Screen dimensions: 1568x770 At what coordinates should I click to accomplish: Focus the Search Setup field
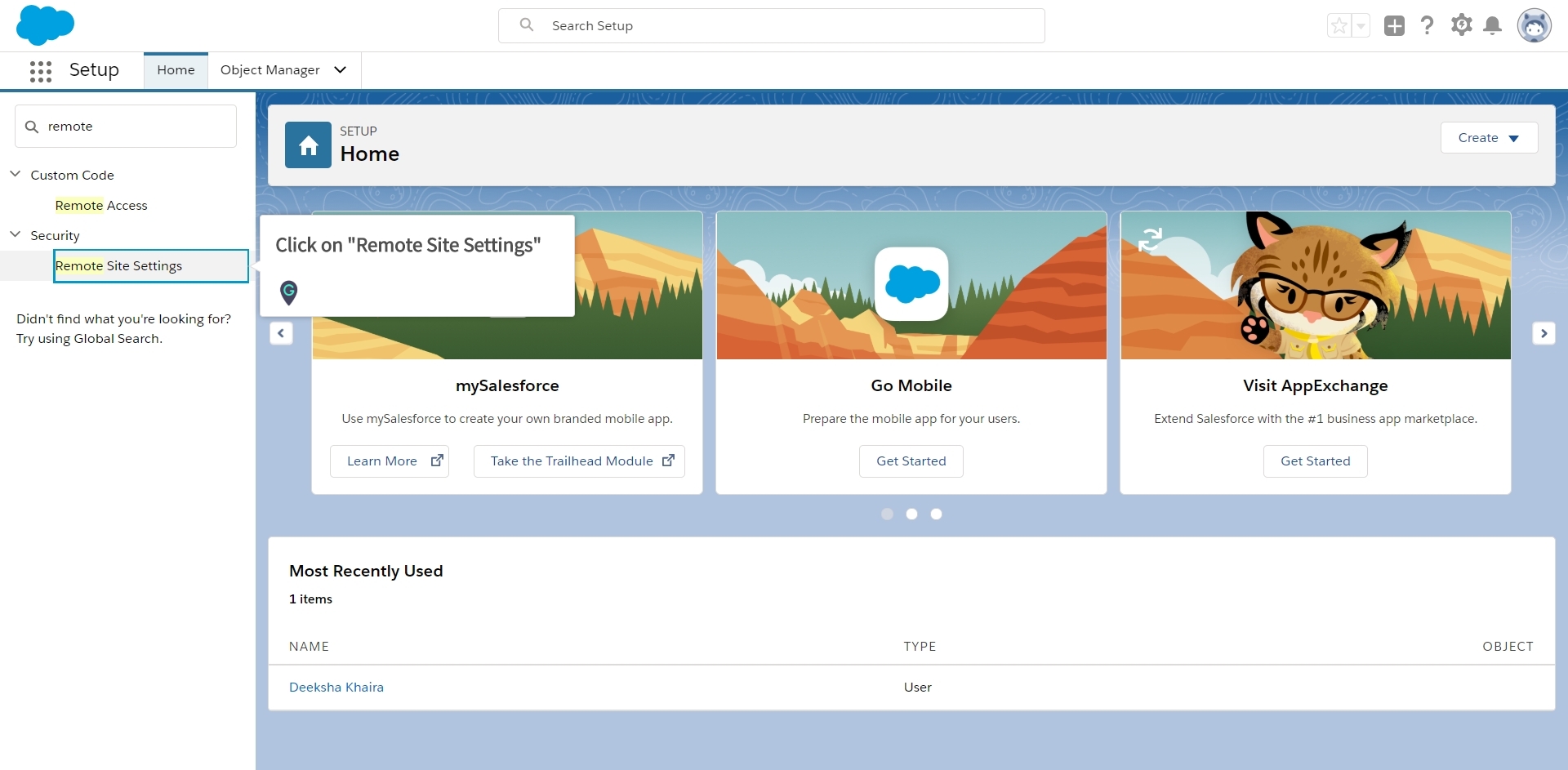coord(772,26)
